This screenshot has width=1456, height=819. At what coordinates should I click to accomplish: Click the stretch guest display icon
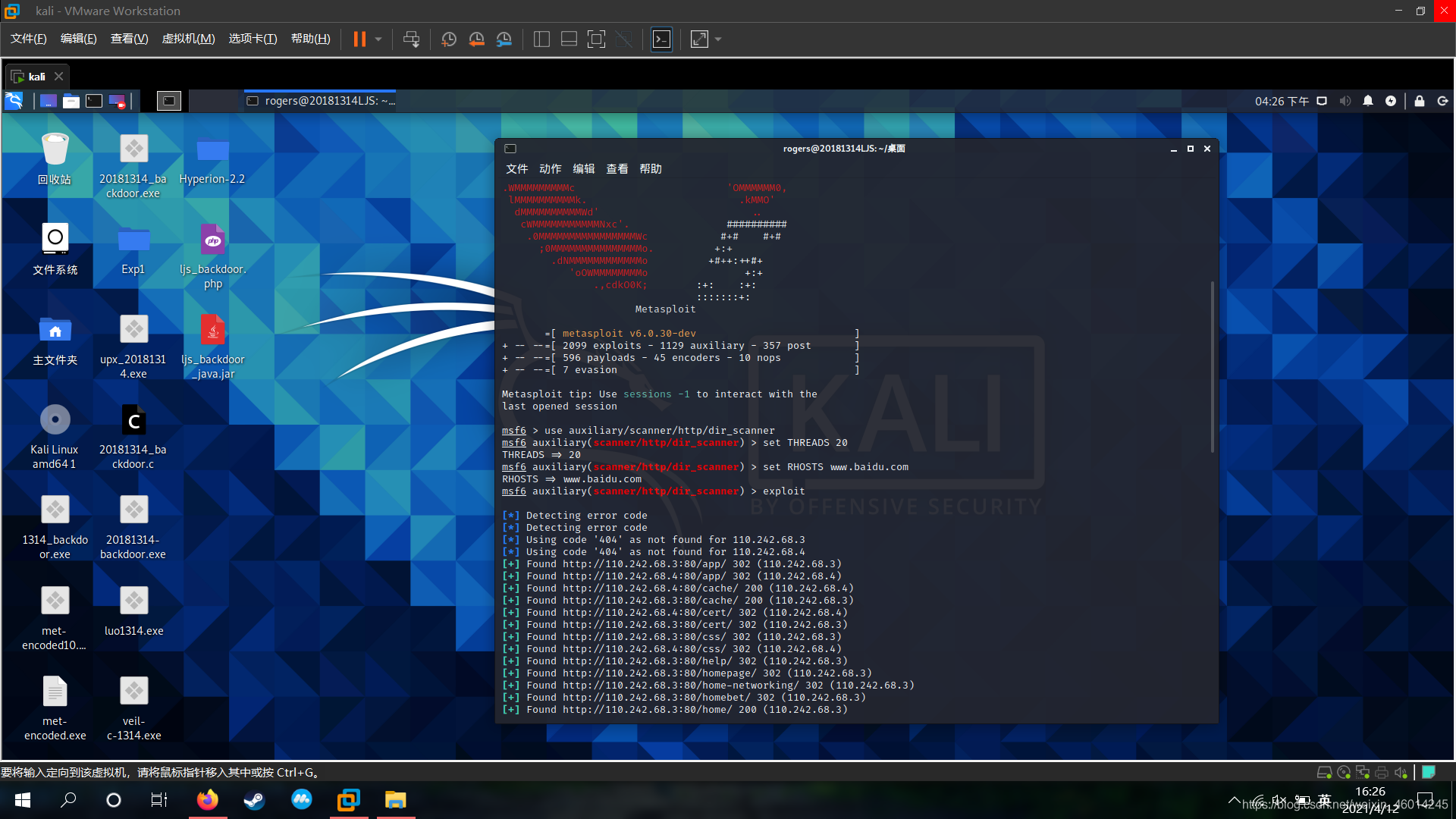[699, 39]
